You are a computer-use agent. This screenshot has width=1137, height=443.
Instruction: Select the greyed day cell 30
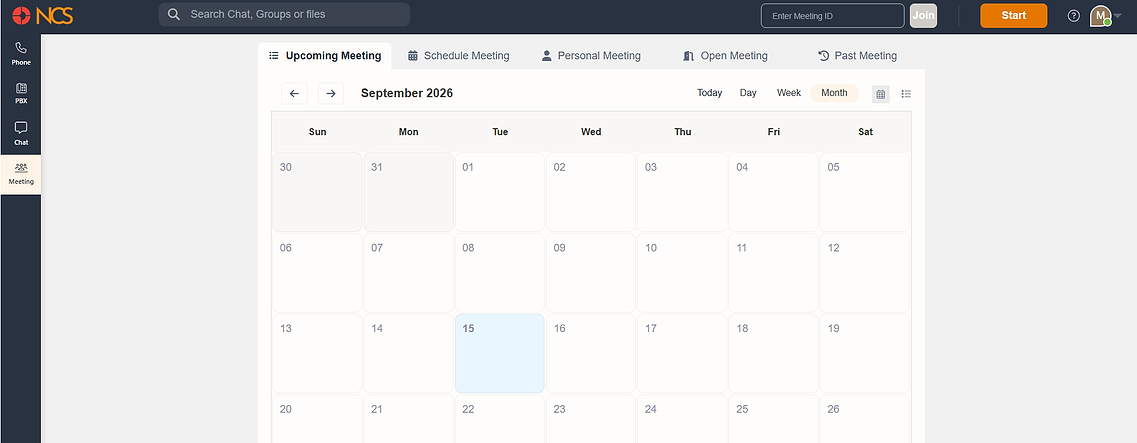(317, 192)
